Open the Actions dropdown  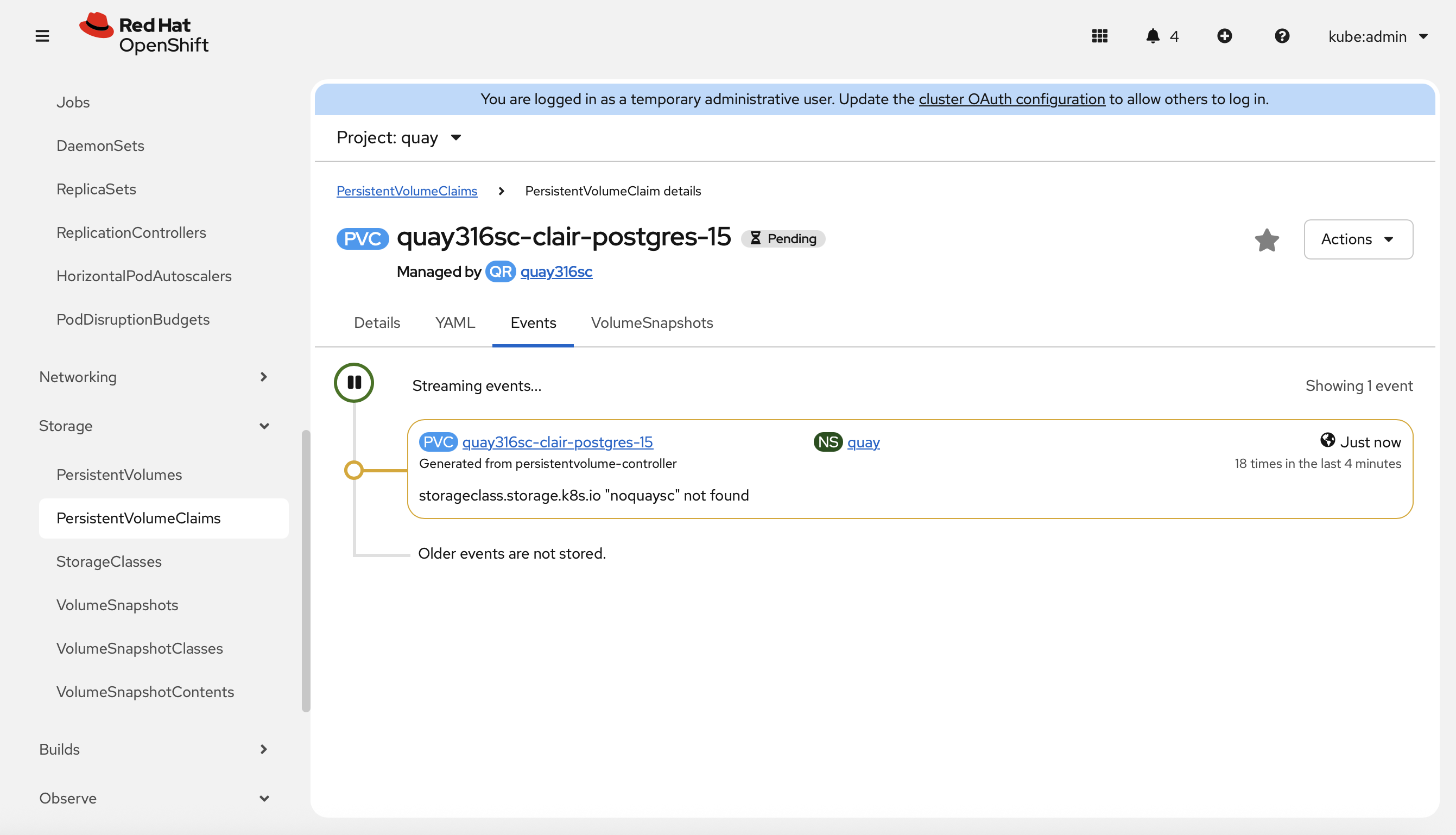1357,239
